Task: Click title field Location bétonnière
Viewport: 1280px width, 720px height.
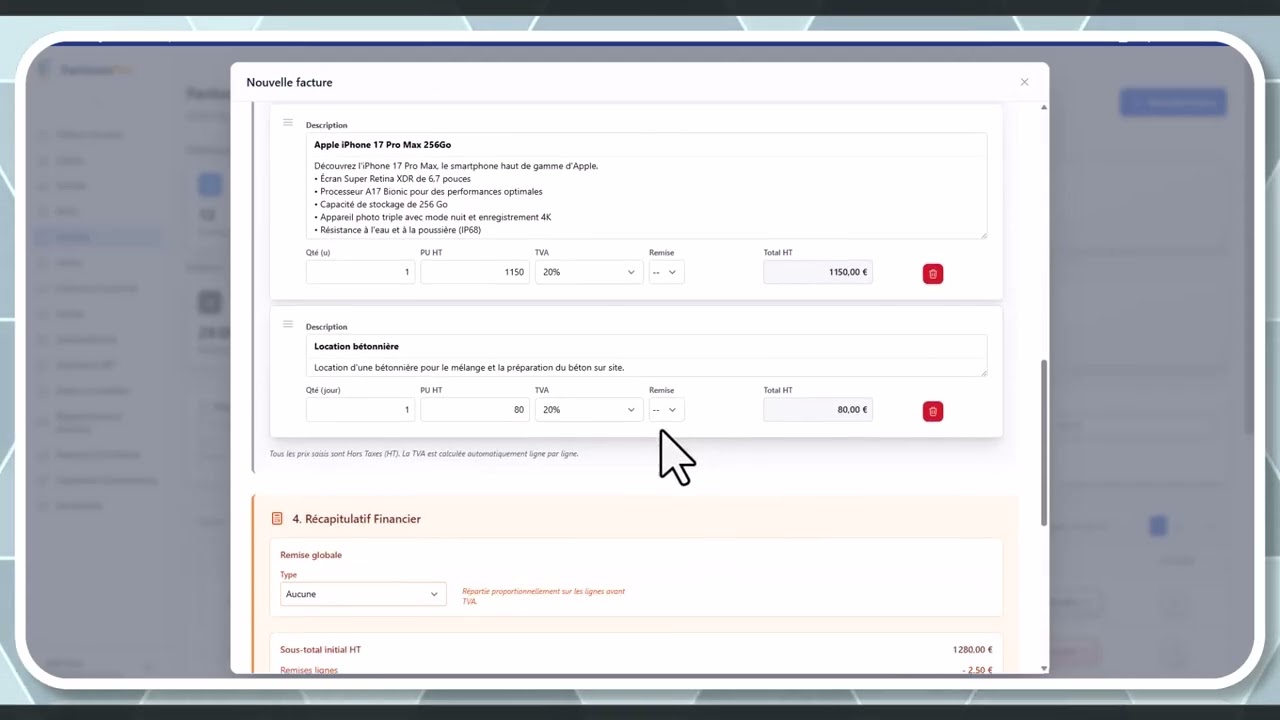Action: pyautogui.click(x=646, y=346)
